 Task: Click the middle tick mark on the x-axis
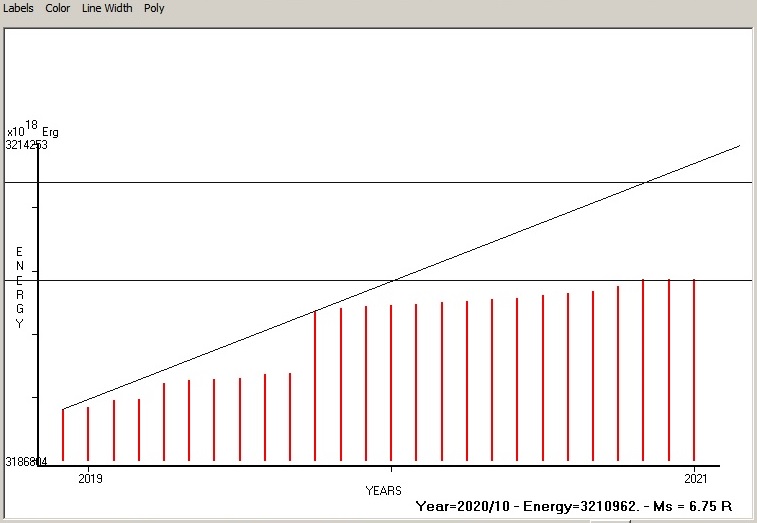pos(391,467)
